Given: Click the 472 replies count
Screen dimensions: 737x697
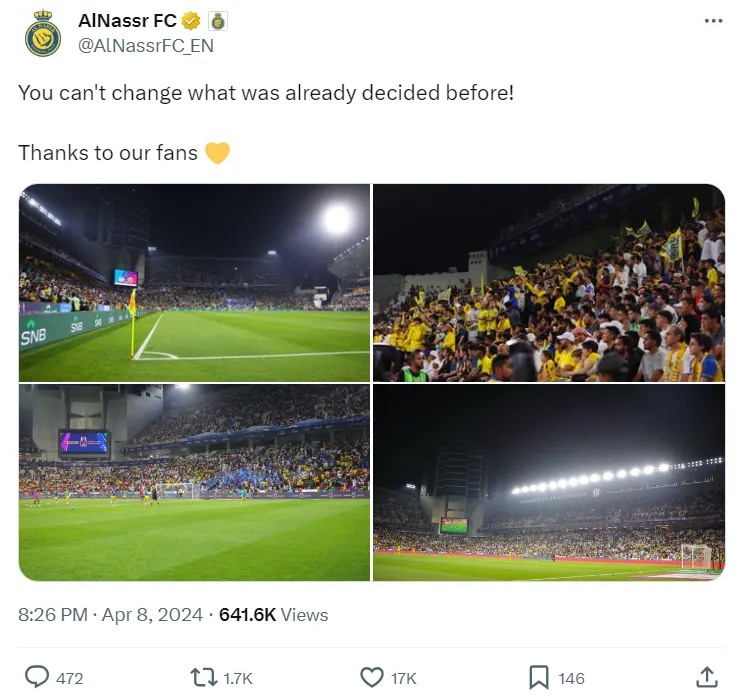Looking at the screenshot, I should [x=70, y=678].
